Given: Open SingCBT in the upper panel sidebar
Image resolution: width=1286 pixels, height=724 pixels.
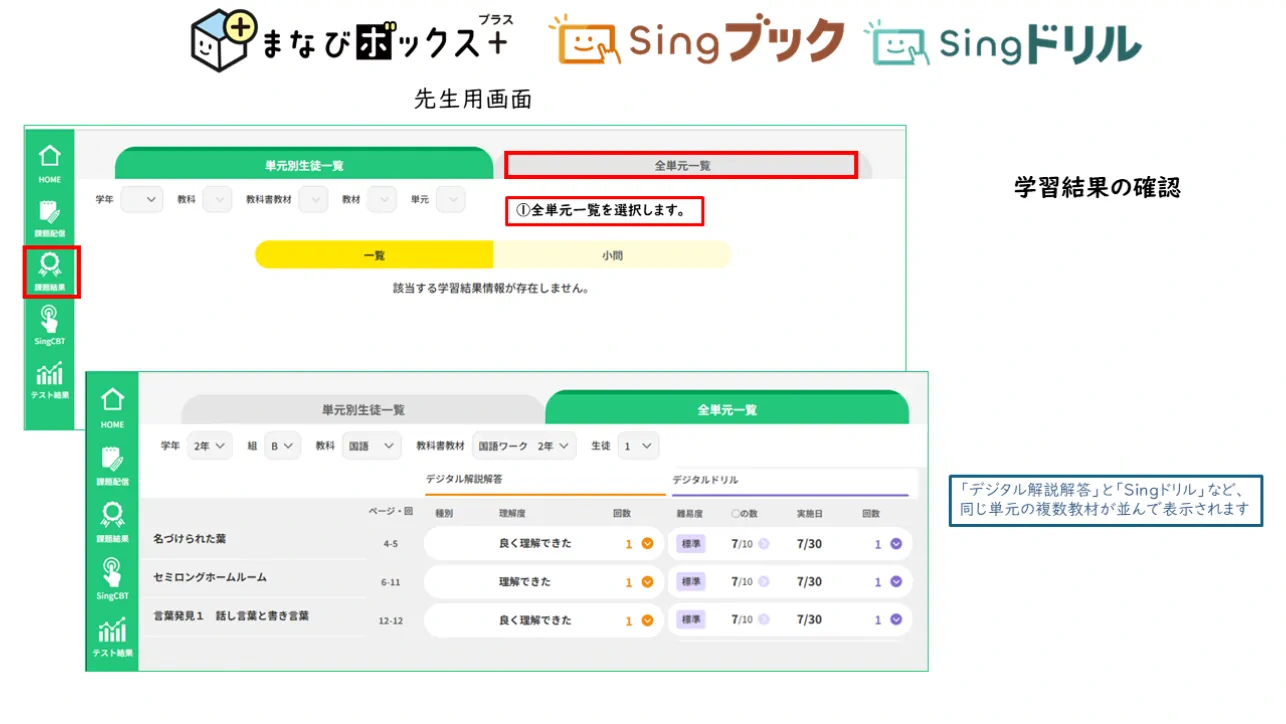Looking at the screenshot, I should click(x=49, y=325).
